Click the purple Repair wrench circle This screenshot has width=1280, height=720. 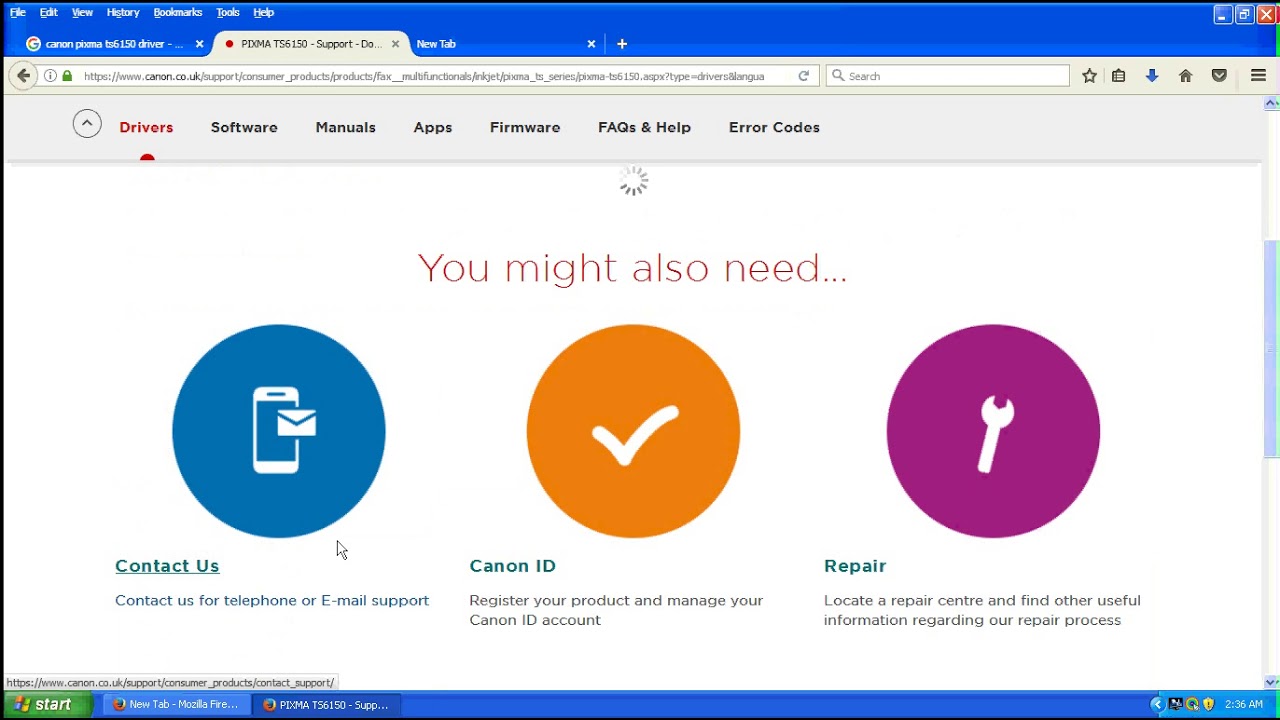[x=993, y=431]
